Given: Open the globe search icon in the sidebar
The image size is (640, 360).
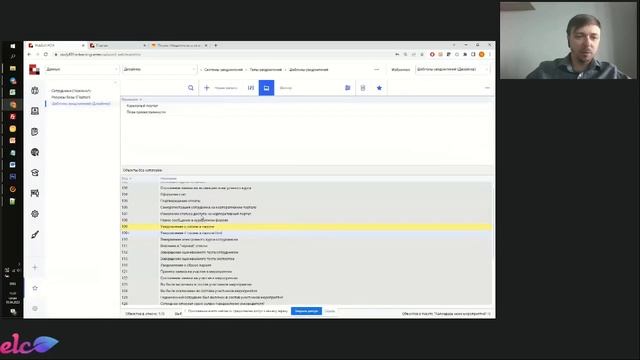Looking at the screenshot, I should point(35,152).
